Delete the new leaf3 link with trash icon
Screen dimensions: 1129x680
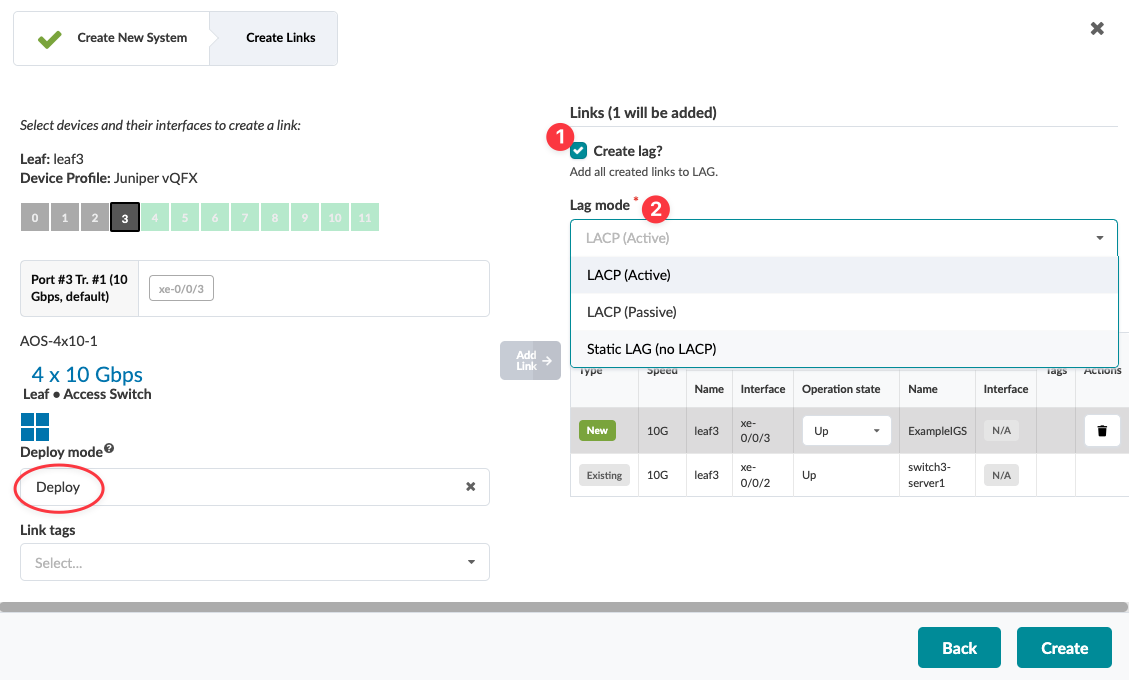[1102, 431]
